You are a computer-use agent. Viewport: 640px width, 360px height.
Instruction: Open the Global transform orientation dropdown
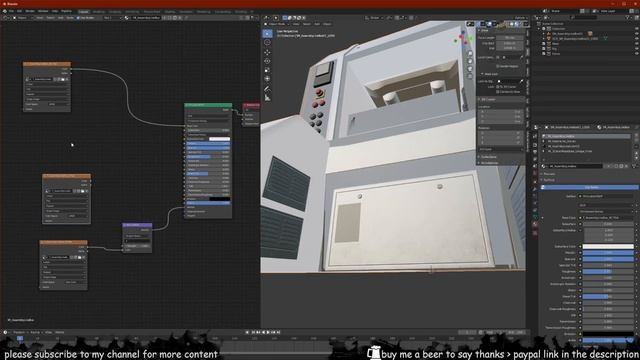[374, 18]
